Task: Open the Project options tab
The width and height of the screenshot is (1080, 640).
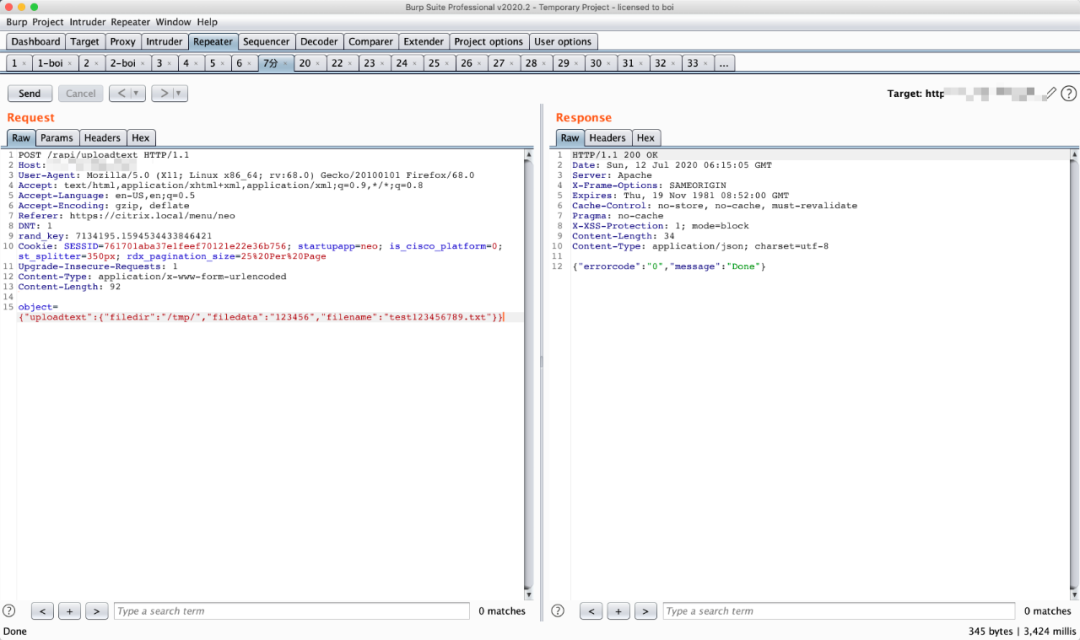Action: pyautogui.click(x=488, y=41)
